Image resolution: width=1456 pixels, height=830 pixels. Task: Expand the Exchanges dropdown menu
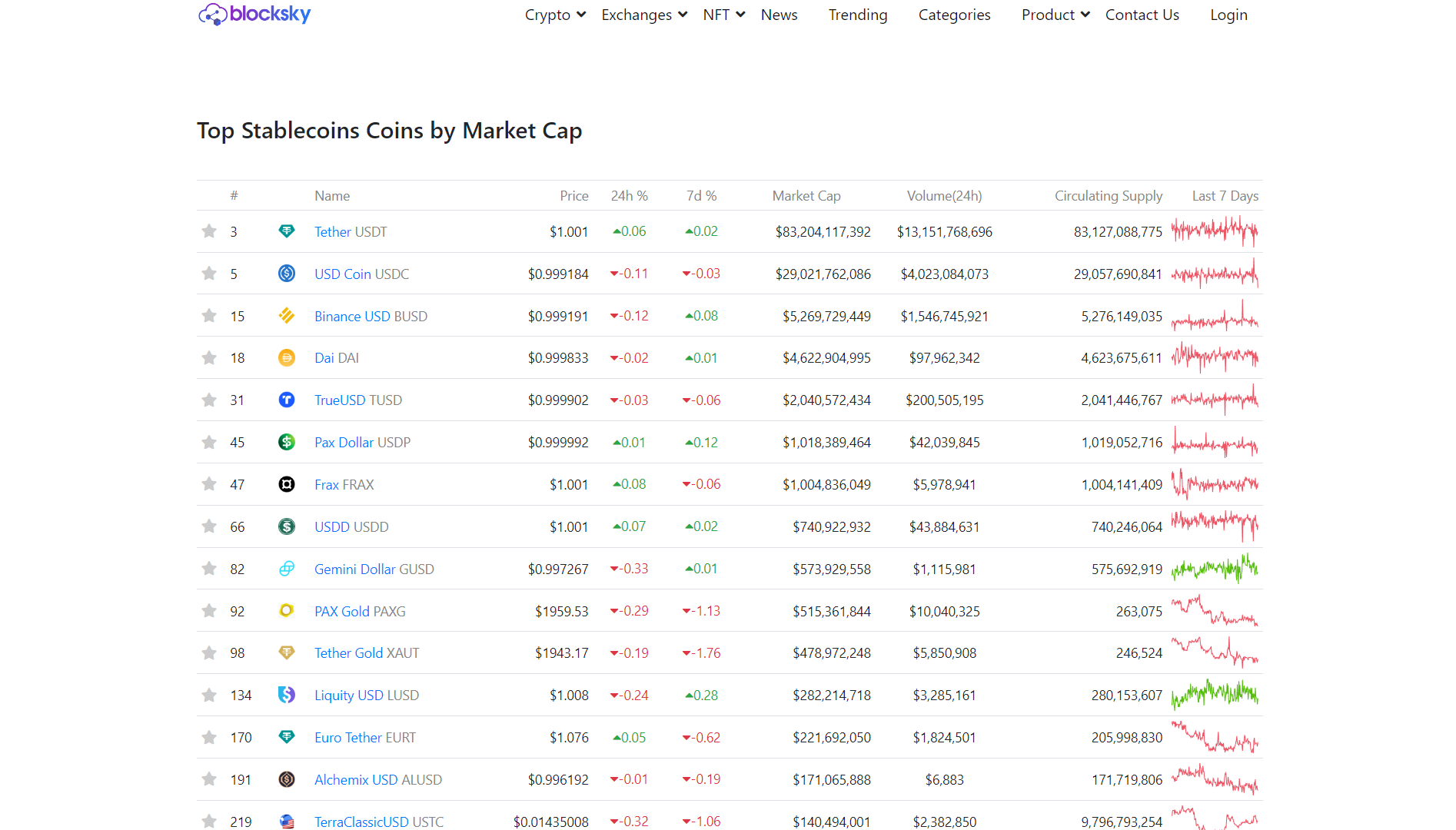point(644,15)
